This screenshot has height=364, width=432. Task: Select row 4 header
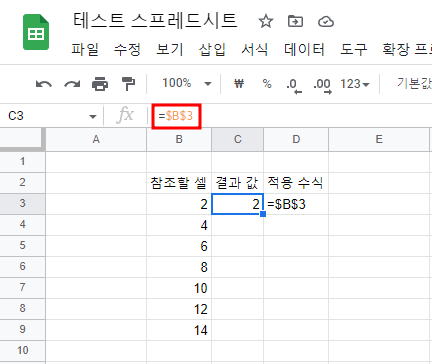click(x=22, y=225)
